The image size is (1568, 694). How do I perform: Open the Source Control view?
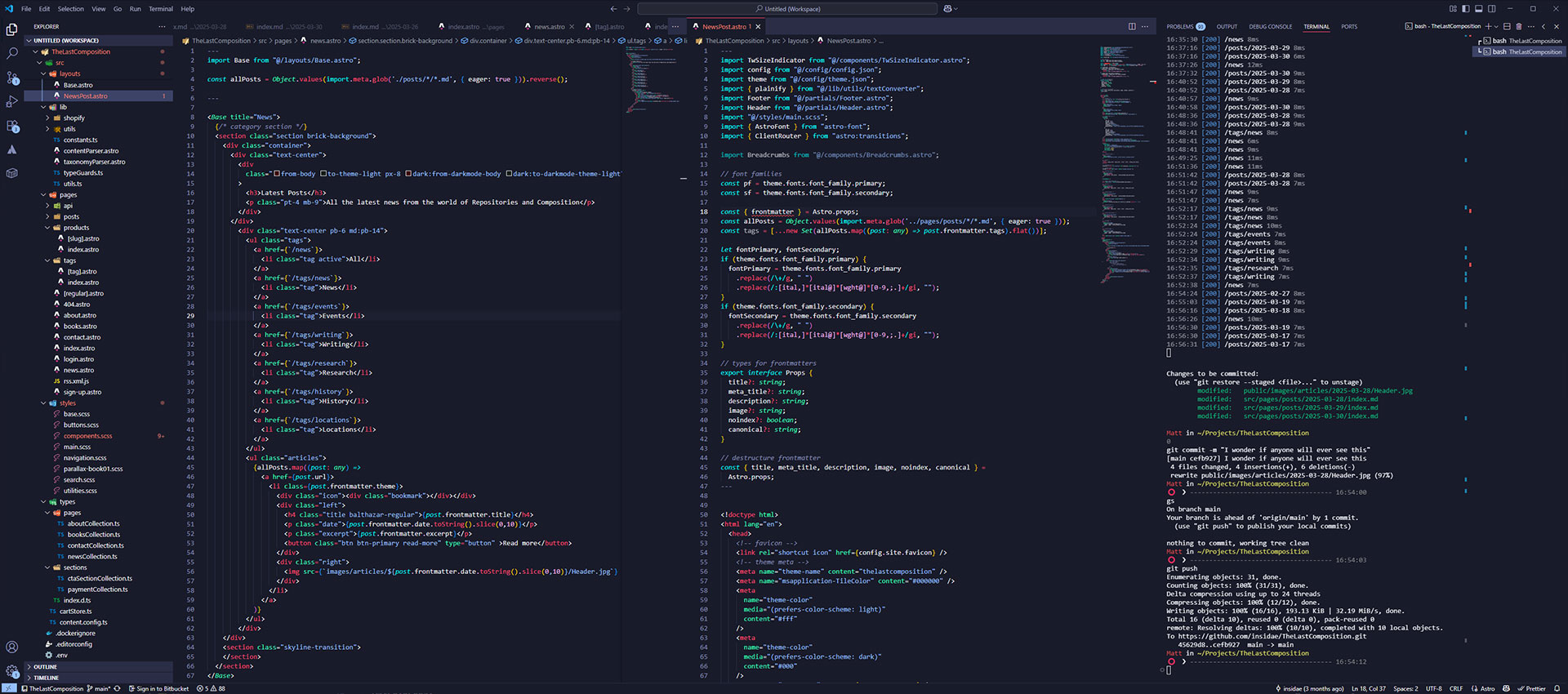(11, 78)
